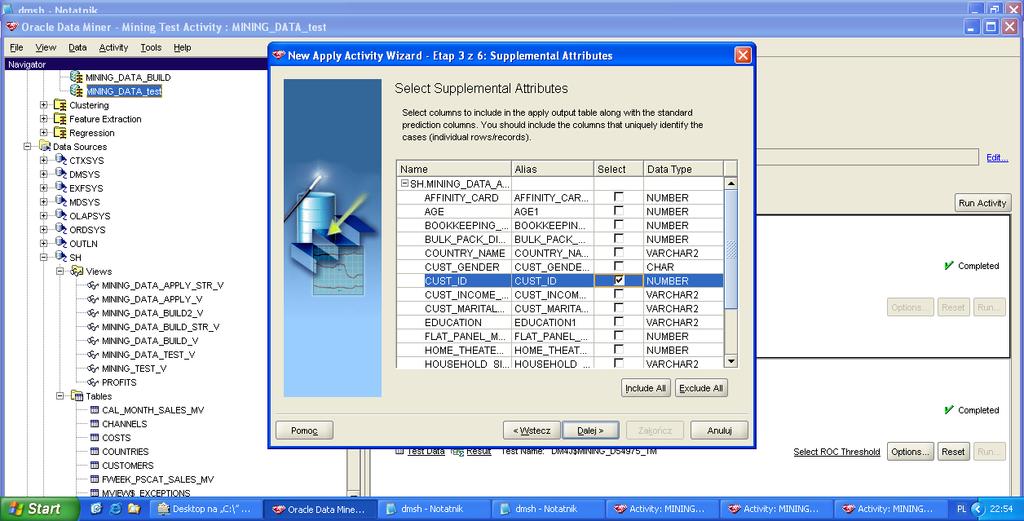Screen dimensions: 1024x521
Task: Click the MINING_DATA_BUILD activity icon
Action: (x=76, y=77)
